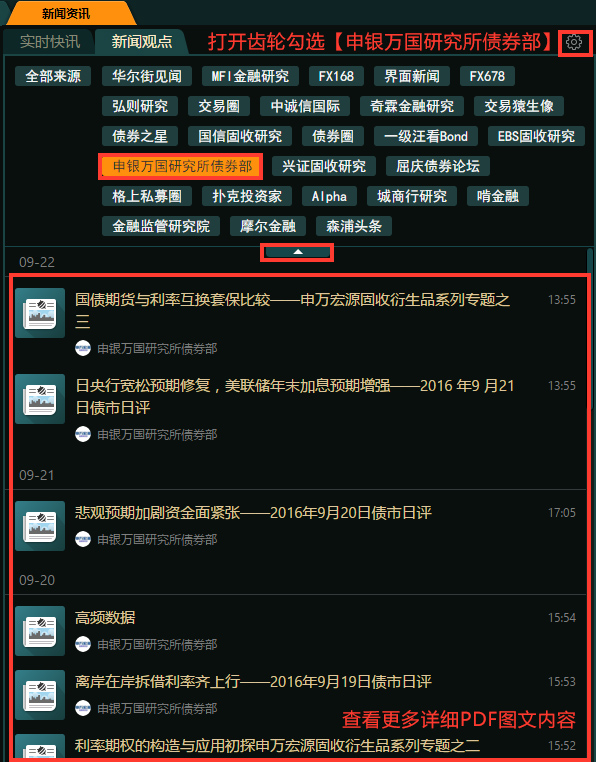The image size is (596, 762).
Task: Click the article icon beside 悲观预期加剧资金面紧张
Action: 40,526
